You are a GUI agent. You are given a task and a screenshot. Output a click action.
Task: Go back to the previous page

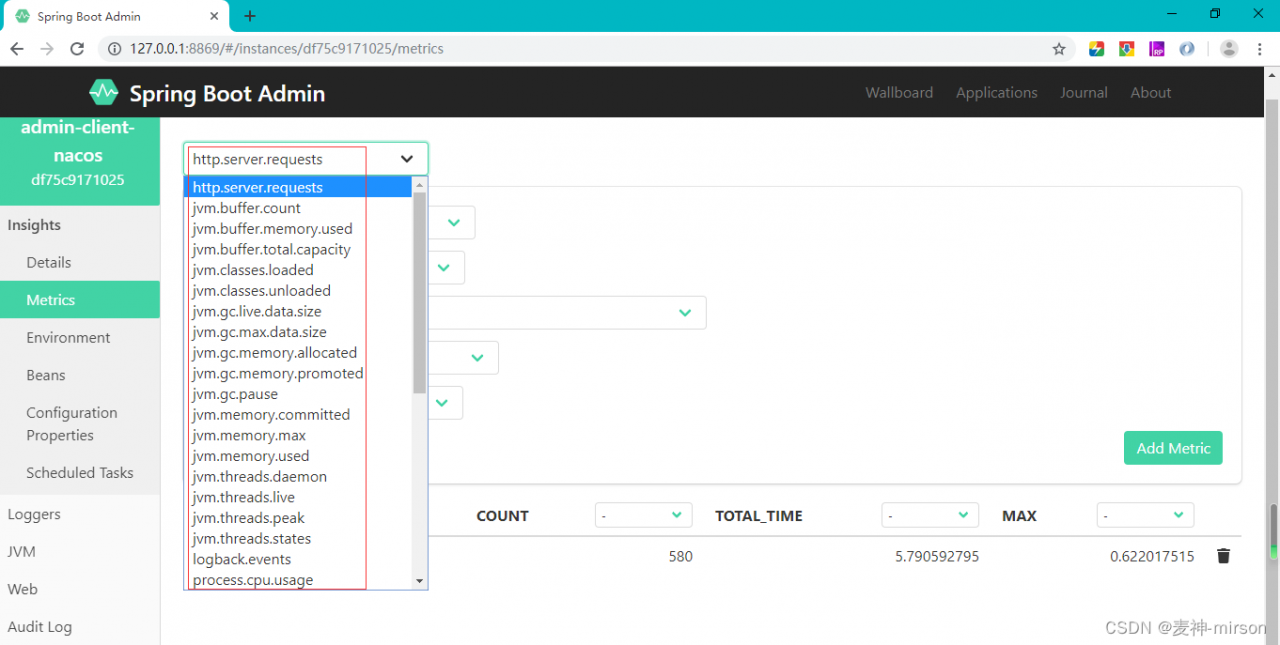coord(17,49)
